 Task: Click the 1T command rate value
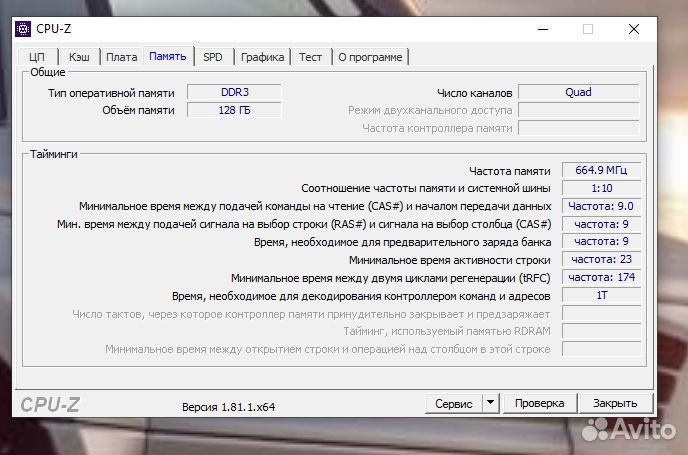tap(601, 295)
